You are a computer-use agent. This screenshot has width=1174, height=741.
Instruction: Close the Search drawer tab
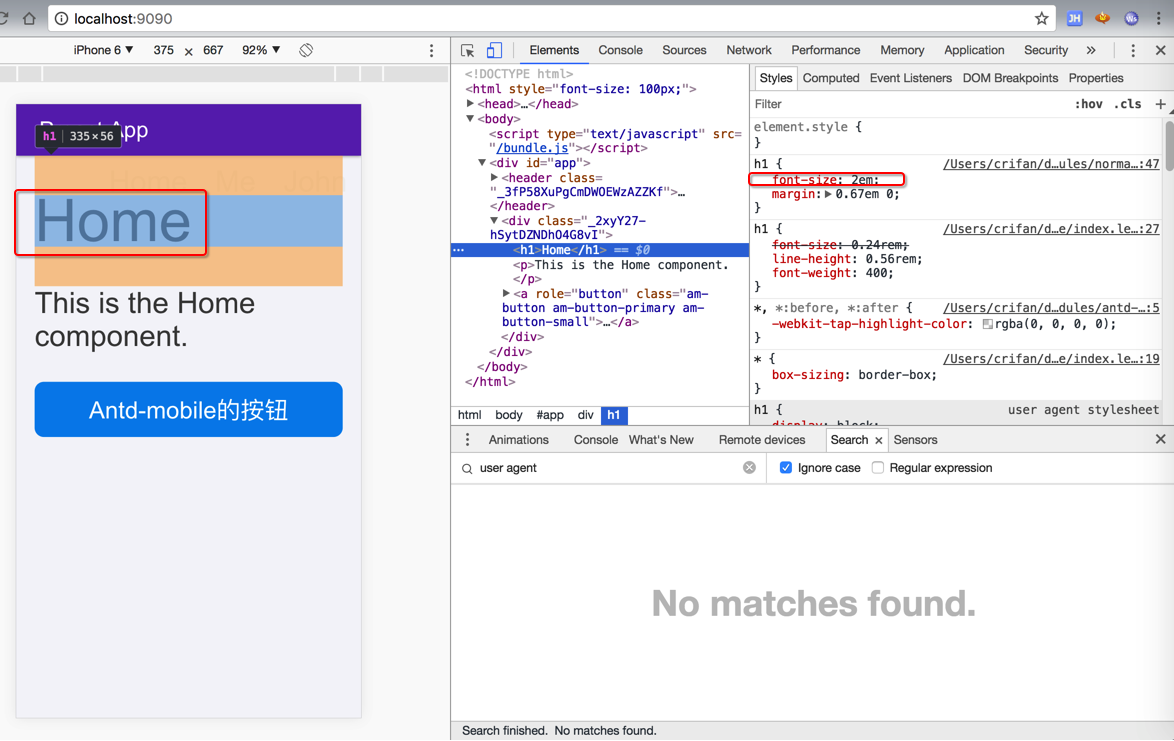tap(879, 440)
